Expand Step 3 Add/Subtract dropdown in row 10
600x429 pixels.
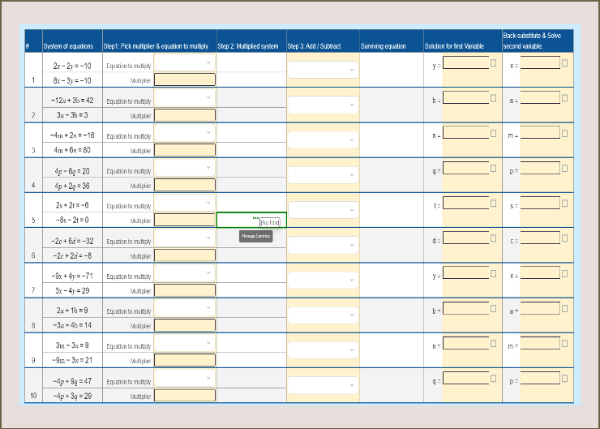click(x=323, y=385)
